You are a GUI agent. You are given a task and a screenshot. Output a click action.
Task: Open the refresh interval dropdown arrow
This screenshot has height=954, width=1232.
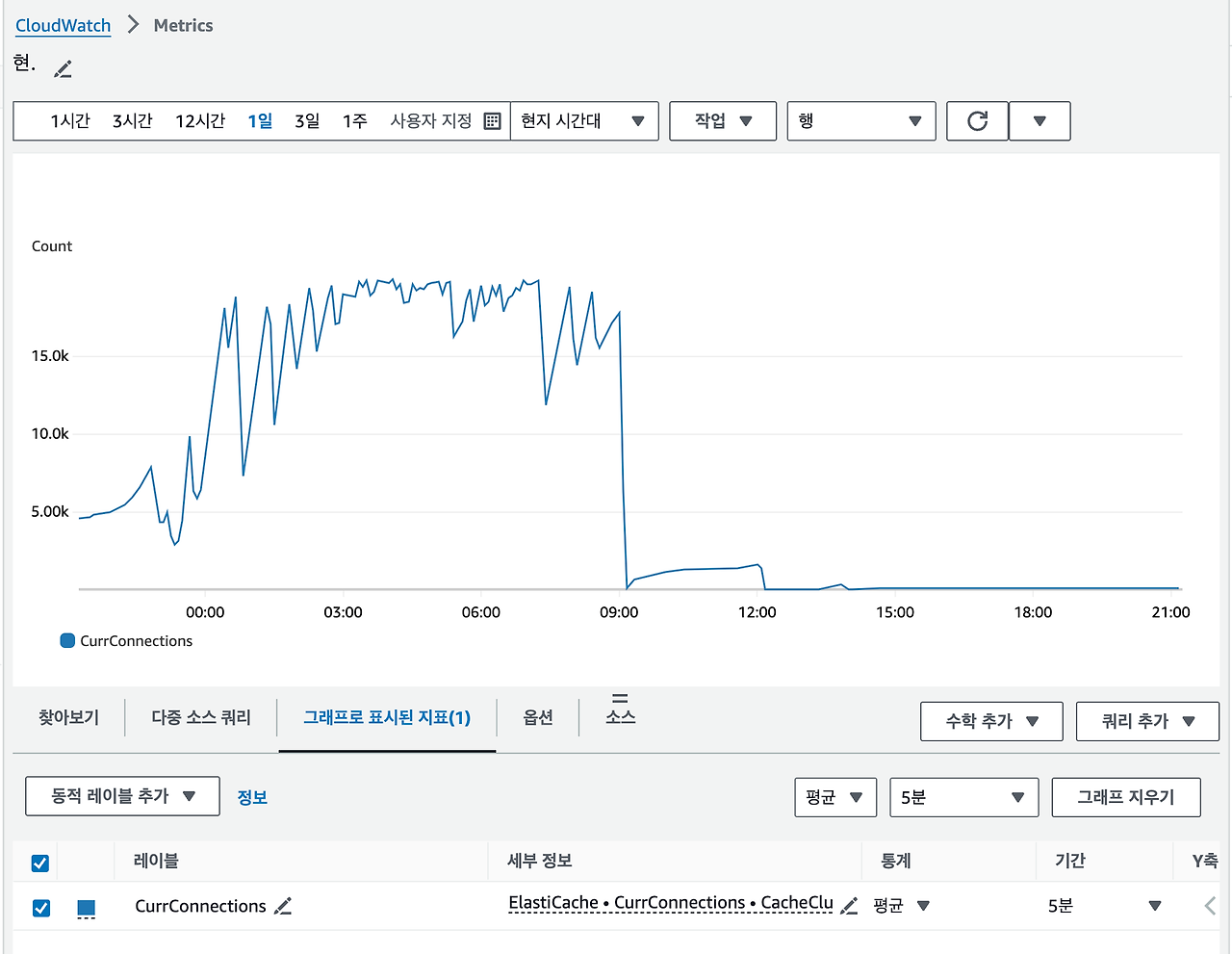tap(1039, 121)
